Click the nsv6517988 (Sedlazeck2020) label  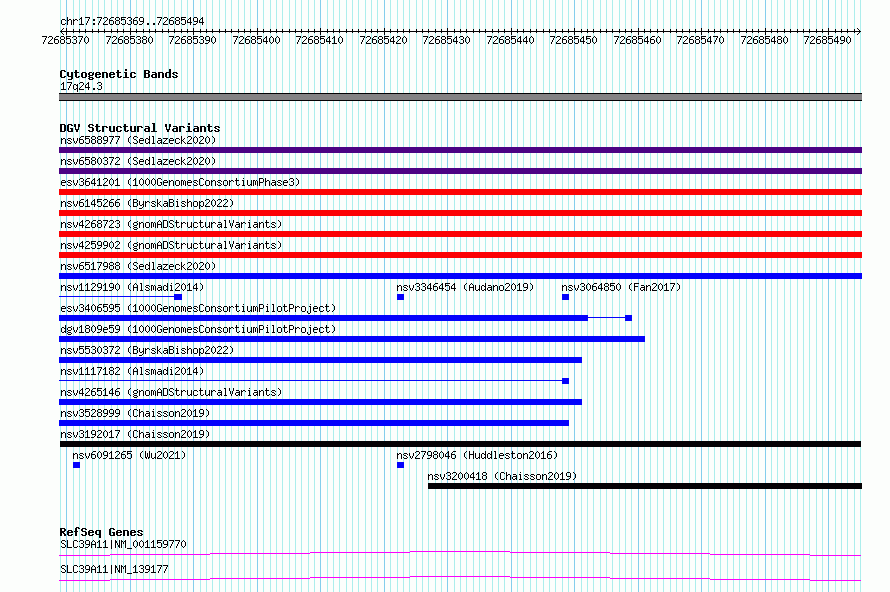click(x=138, y=266)
